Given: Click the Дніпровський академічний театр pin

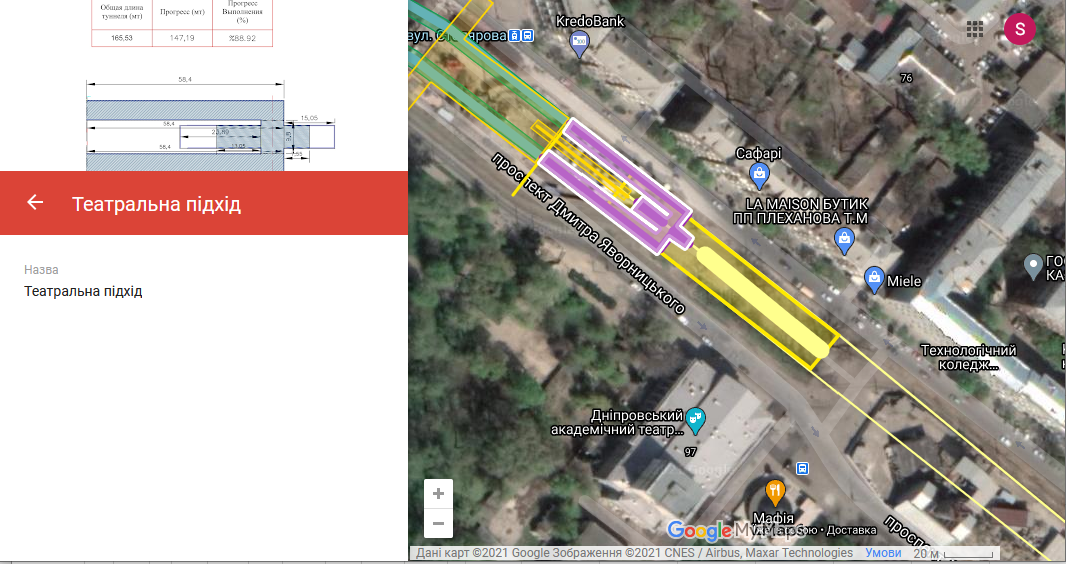Looking at the screenshot, I should click(696, 421).
